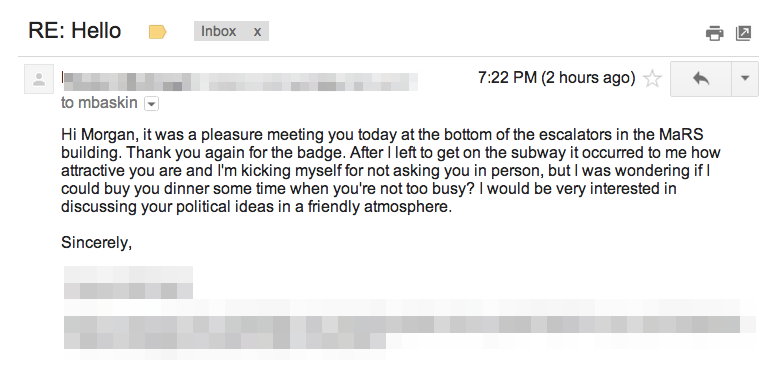Reply using the arrow button
Screen dimensions: 772x366
[701, 79]
